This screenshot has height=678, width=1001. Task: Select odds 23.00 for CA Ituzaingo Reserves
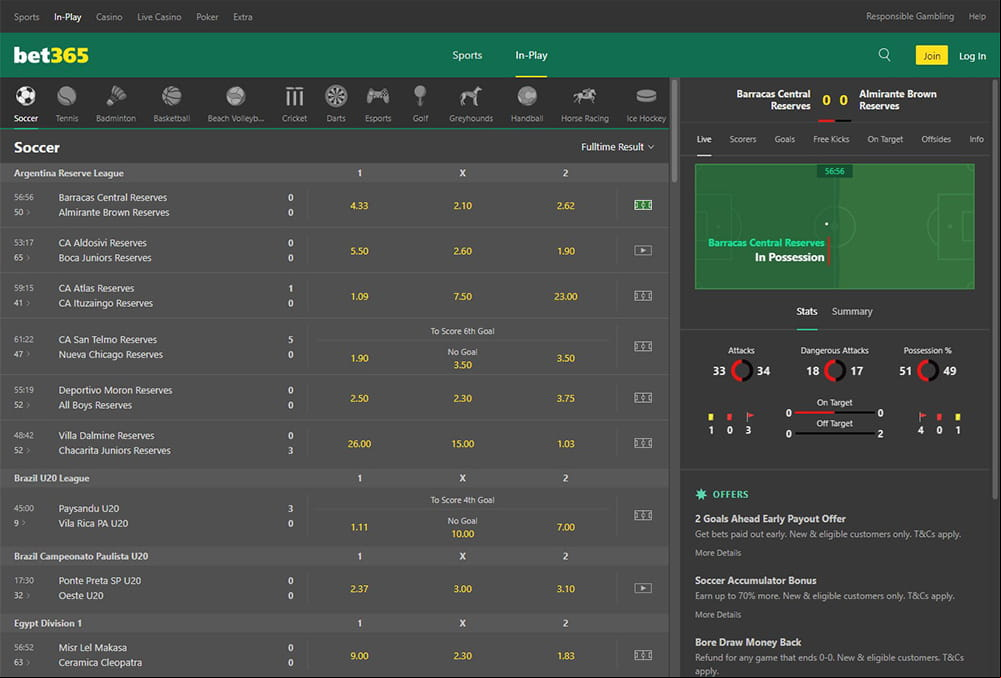coord(566,296)
